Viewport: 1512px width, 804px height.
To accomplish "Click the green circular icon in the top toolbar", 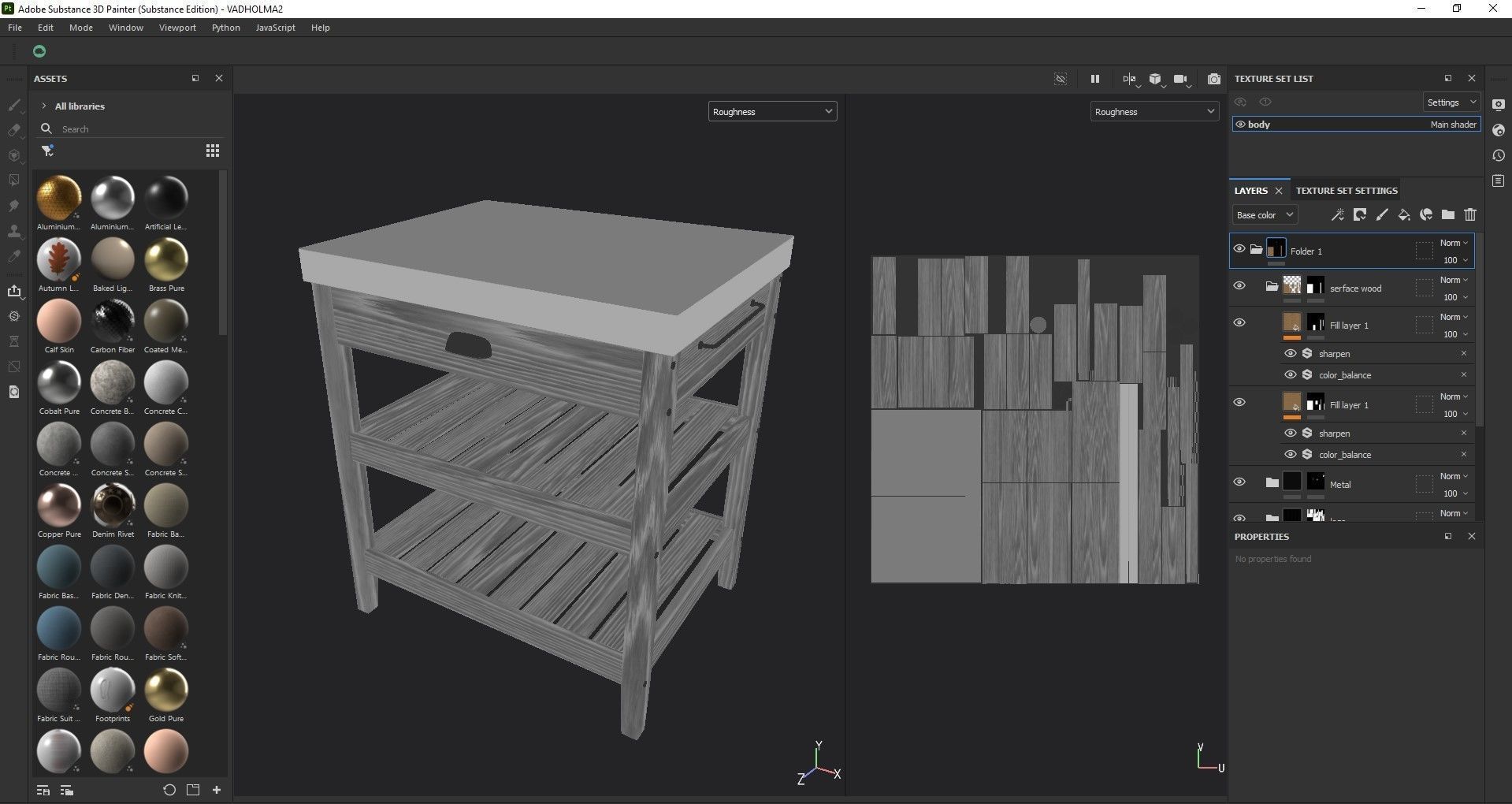I will click(39, 51).
